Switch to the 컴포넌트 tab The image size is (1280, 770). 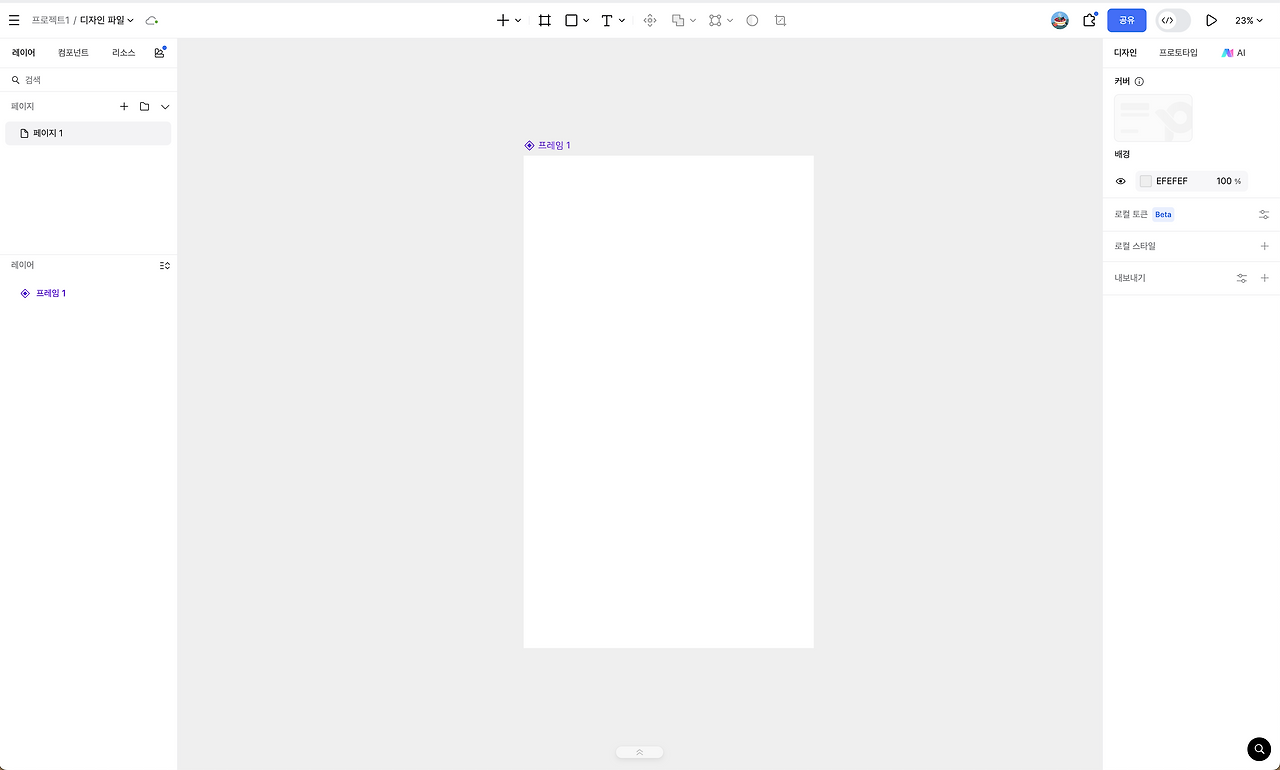pos(73,53)
